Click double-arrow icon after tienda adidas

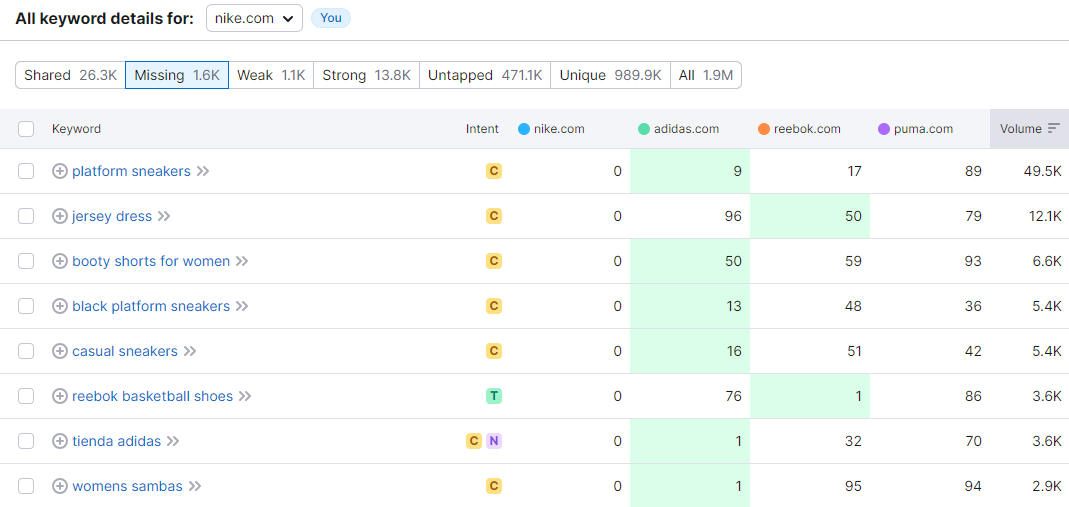[172, 441]
